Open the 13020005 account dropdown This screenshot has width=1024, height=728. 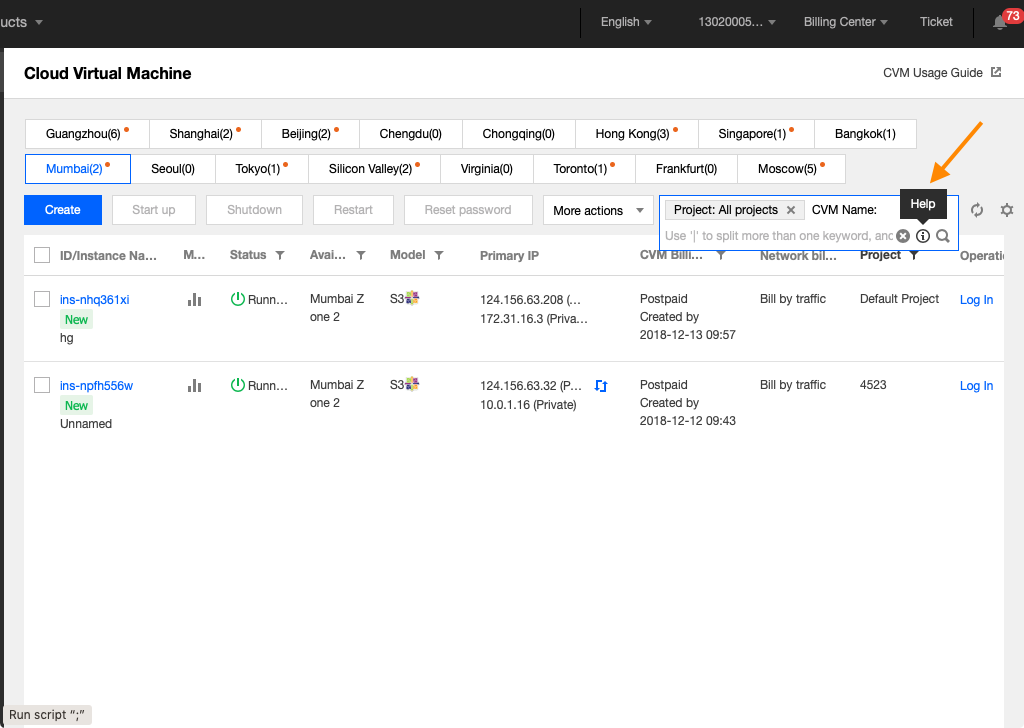[737, 22]
